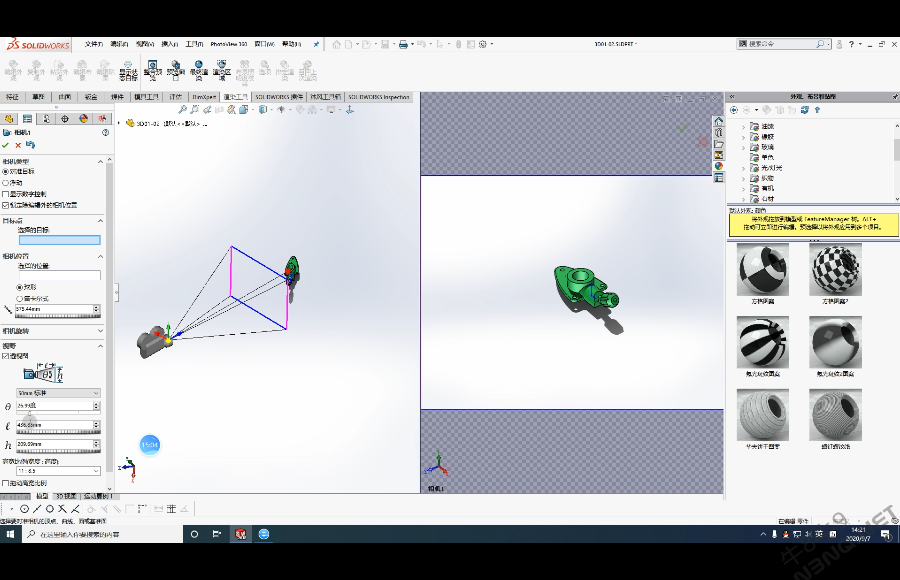The height and width of the screenshot is (580, 900).
Task: Expand the 有机 appearance folder
Action: coord(743,188)
